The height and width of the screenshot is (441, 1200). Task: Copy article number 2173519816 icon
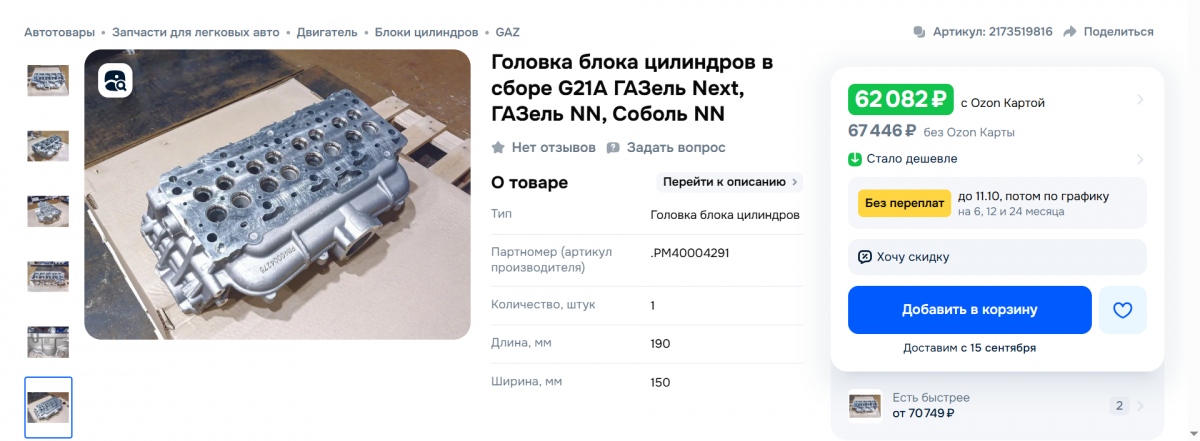[919, 32]
